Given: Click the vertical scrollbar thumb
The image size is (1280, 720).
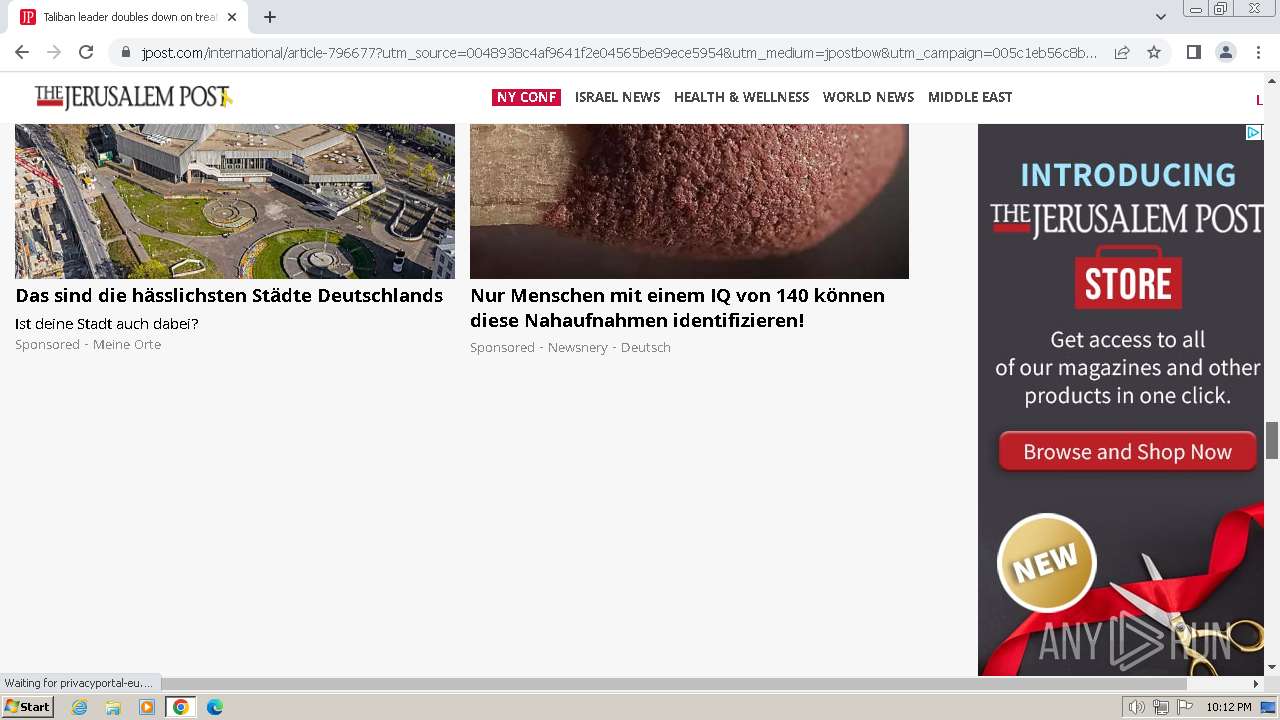Looking at the screenshot, I should click(1272, 440).
